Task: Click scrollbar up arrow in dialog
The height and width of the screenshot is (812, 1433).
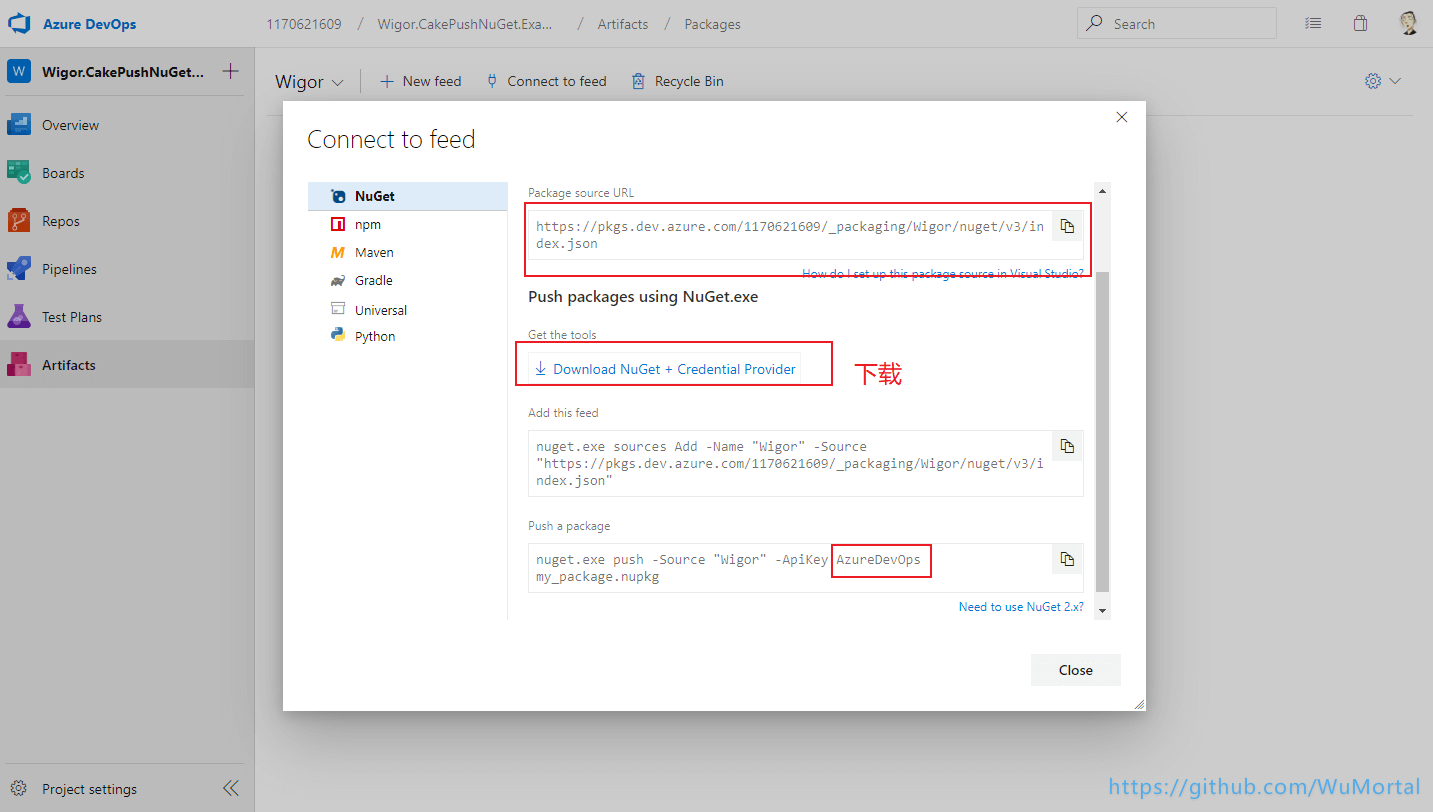Action: click(x=1103, y=190)
